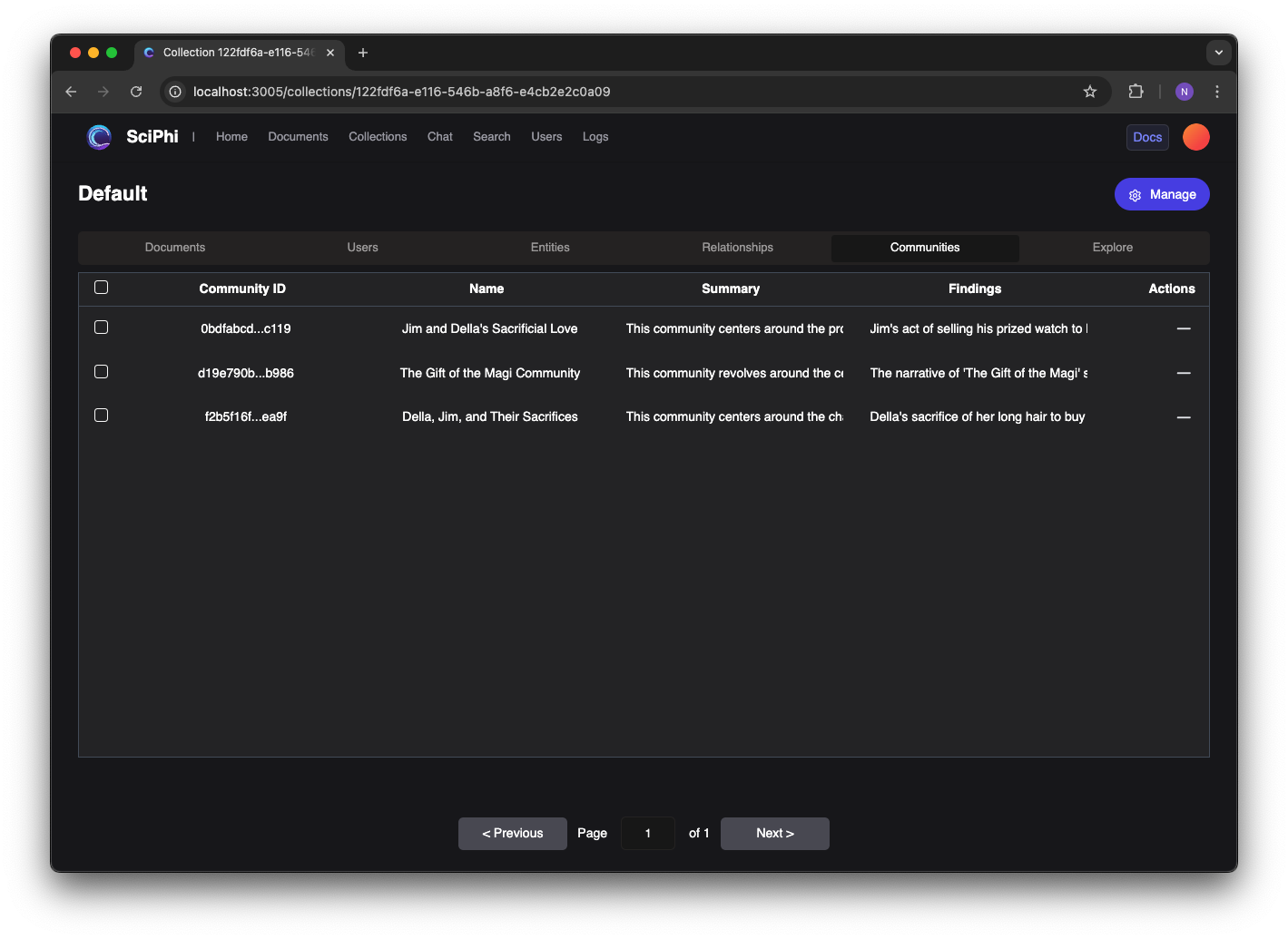
Task: Reload the page with refresh icon
Action: 136,92
